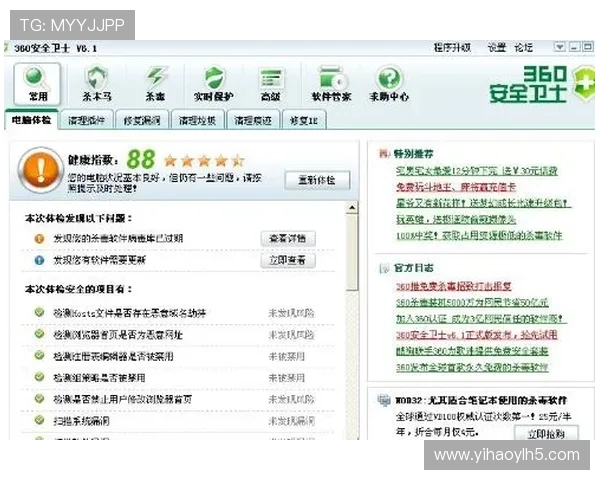Switch to the 清理插件 tab
Viewport: 600px width, 480px height.
[86, 121]
